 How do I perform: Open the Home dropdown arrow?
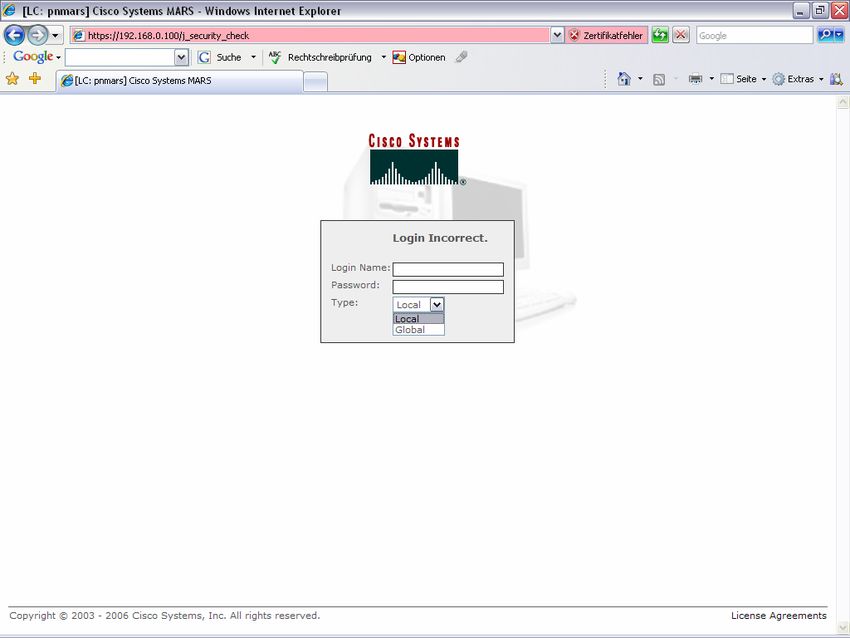click(640, 79)
